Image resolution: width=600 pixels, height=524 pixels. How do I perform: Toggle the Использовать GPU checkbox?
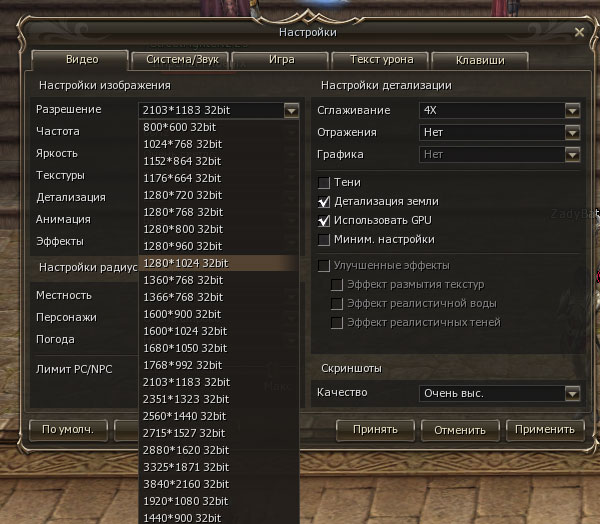pyautogui.click(x=324, y=221)
